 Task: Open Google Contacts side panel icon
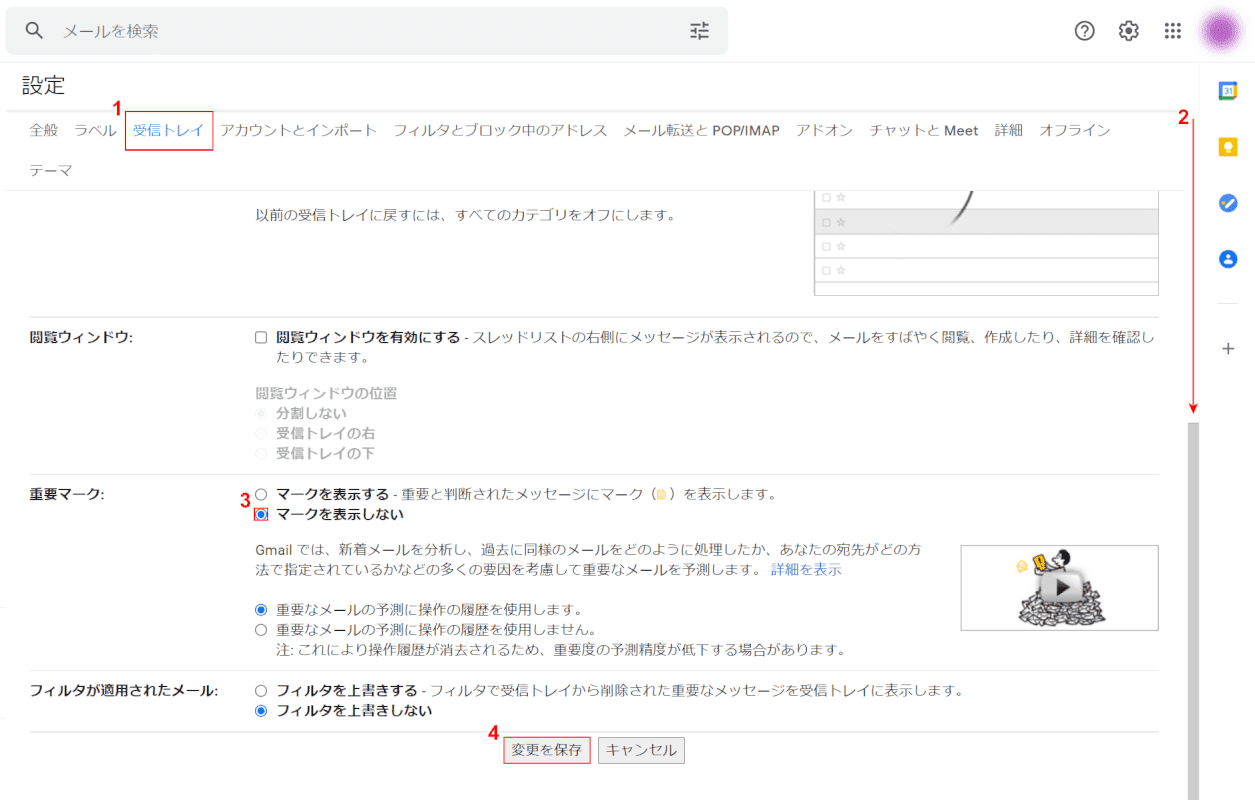(x=1228, y=259)
